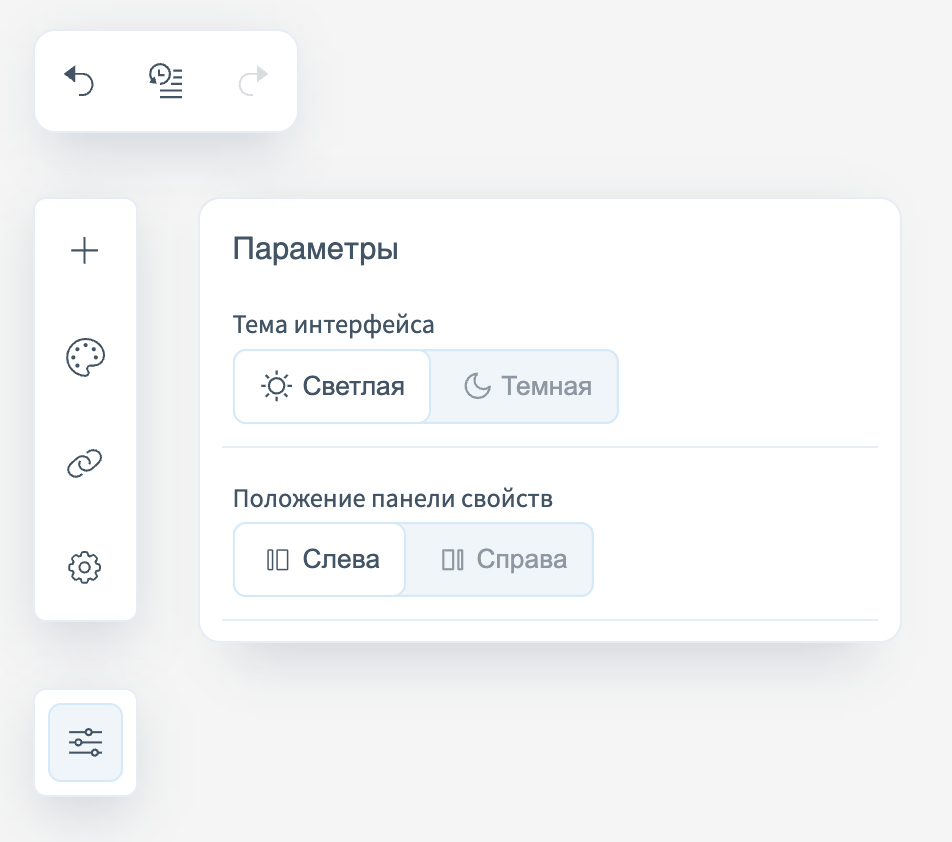Click the Положение панели свойств label
This screenshot has height=842, width=952.
[x=393, y=498]
